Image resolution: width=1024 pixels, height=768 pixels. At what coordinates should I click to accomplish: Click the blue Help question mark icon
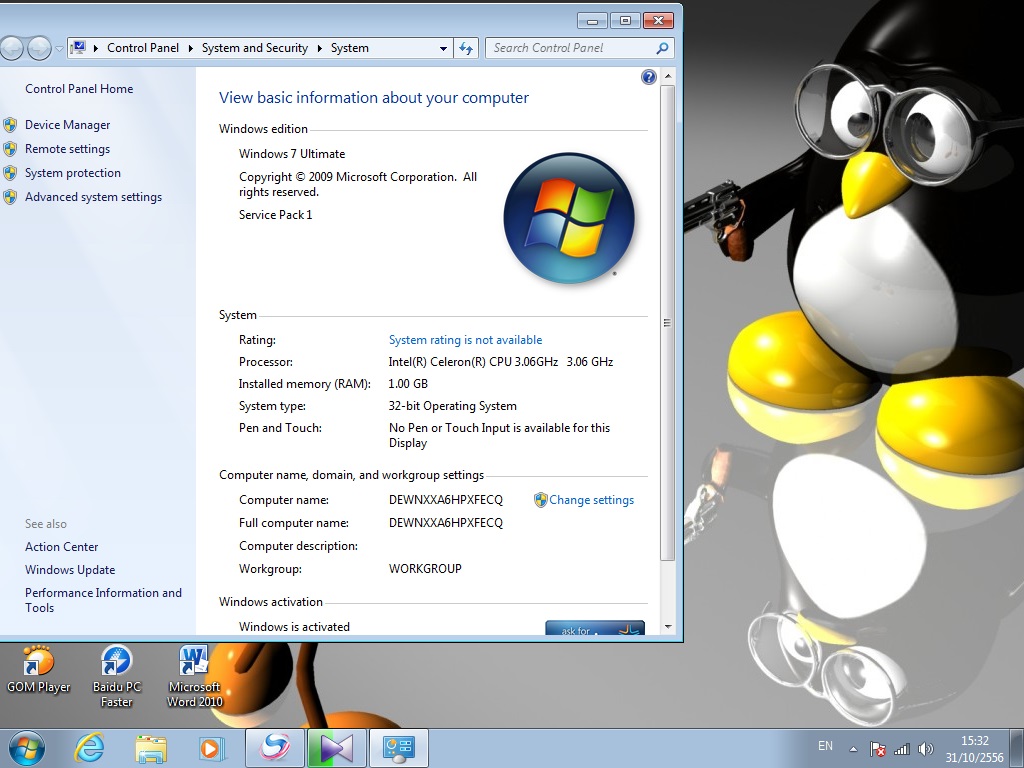click(x=648, y=77)
